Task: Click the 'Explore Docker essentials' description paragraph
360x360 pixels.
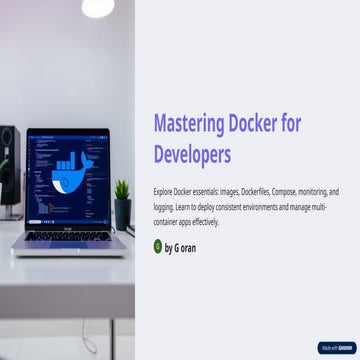Action: (x=246, y=207)
